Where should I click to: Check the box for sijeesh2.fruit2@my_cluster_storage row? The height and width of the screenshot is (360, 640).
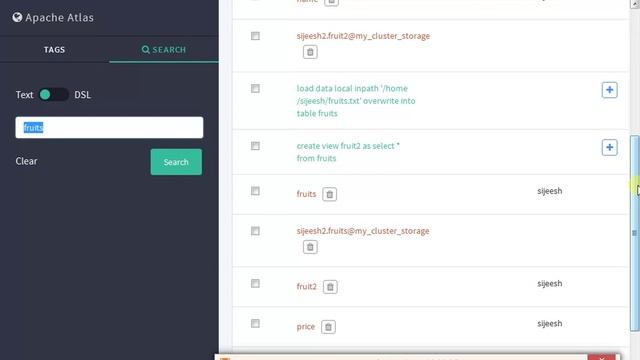coord(255,36)
